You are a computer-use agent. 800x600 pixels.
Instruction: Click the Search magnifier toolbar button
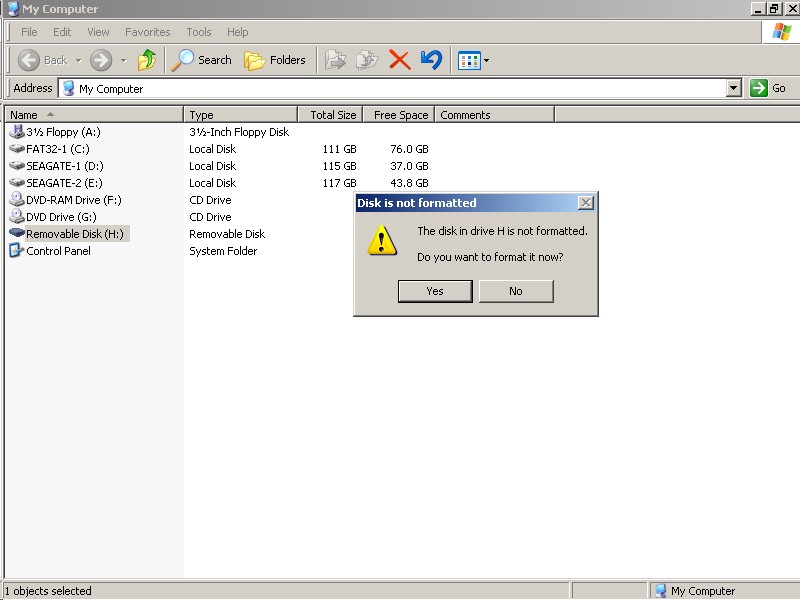201,60
